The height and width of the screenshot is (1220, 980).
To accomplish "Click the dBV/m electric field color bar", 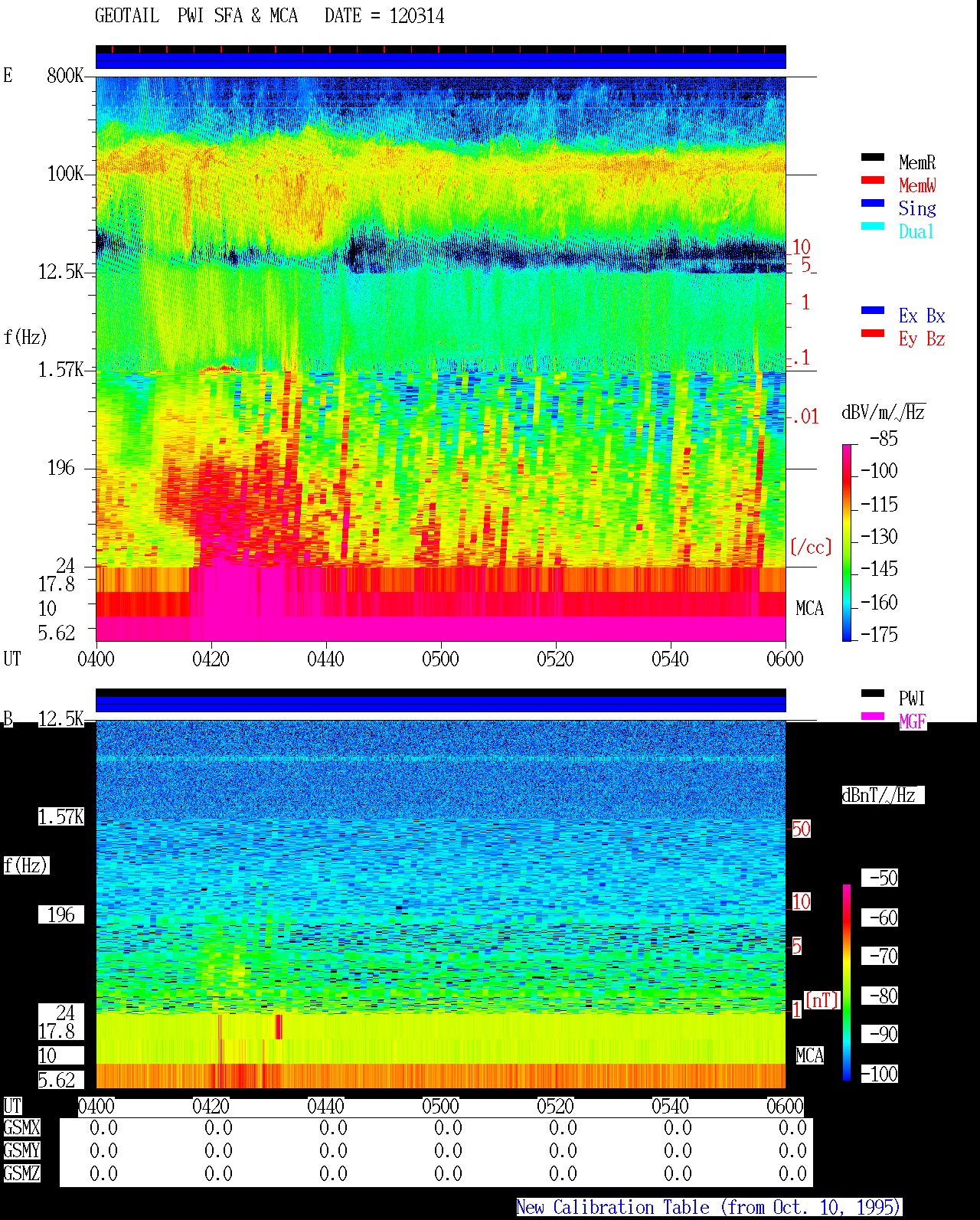I will pyautogui.click(x=847, y=542).
